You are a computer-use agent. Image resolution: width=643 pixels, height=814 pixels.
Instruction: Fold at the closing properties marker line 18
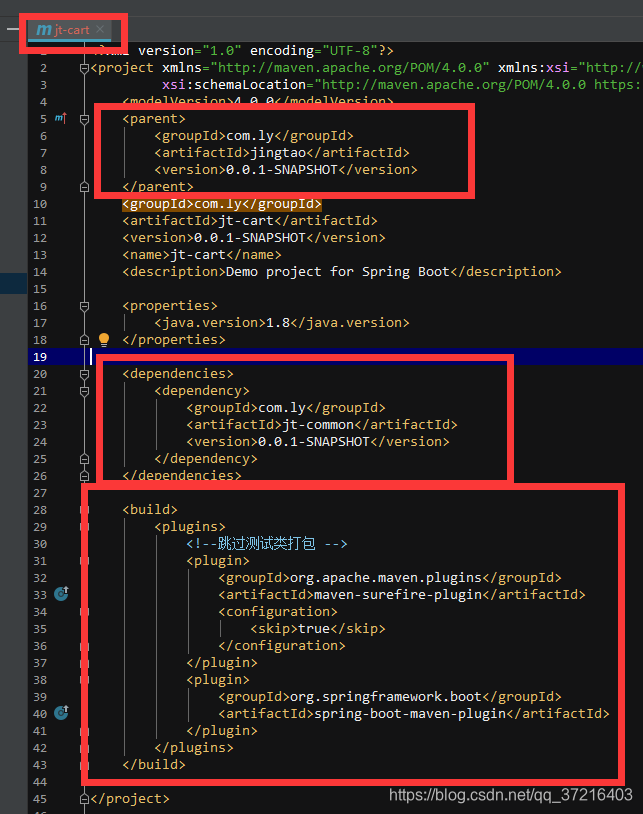click(x=84, y=340)
